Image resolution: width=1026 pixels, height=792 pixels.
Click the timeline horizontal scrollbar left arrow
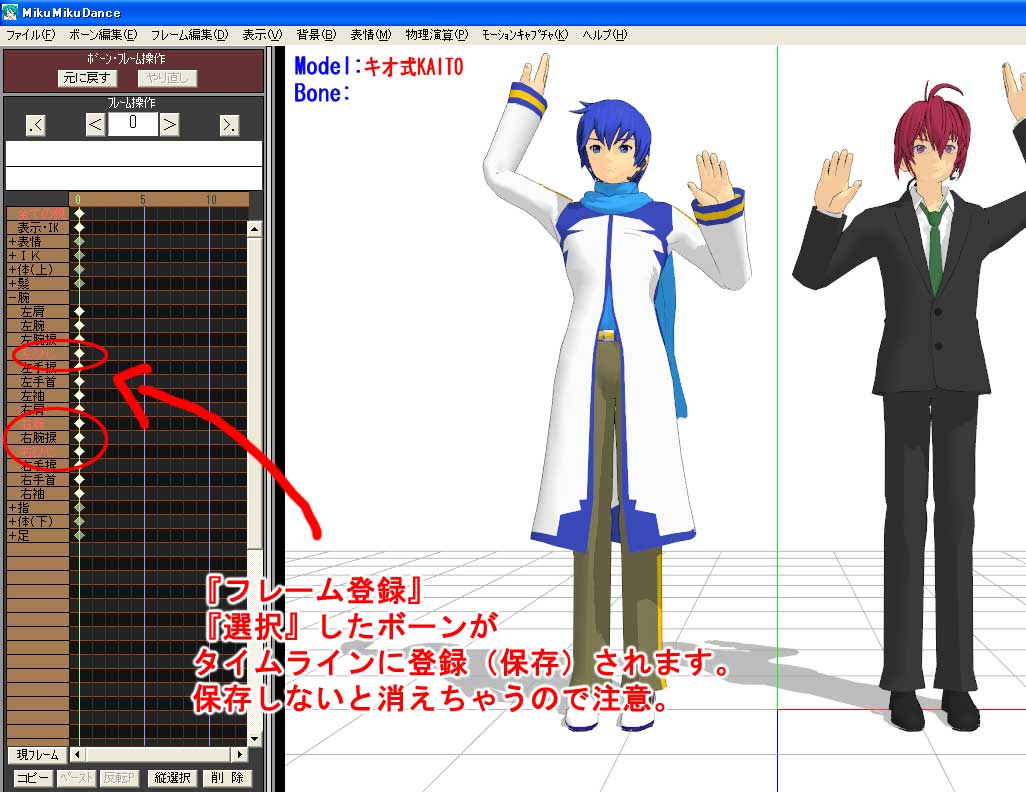[x=77, y=755]
